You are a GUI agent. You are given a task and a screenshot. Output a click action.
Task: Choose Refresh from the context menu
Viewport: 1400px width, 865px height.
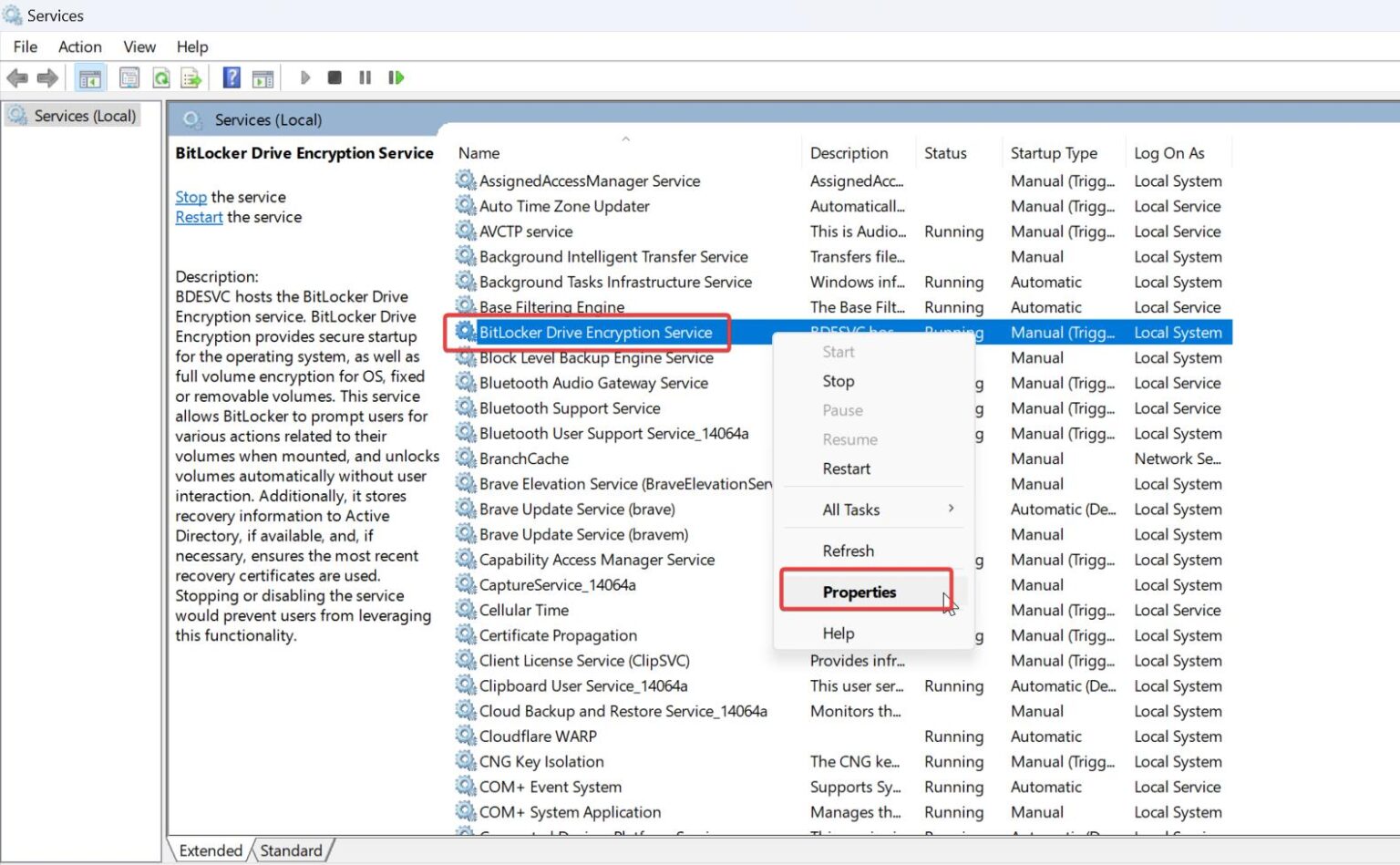(x=848, y=551)
